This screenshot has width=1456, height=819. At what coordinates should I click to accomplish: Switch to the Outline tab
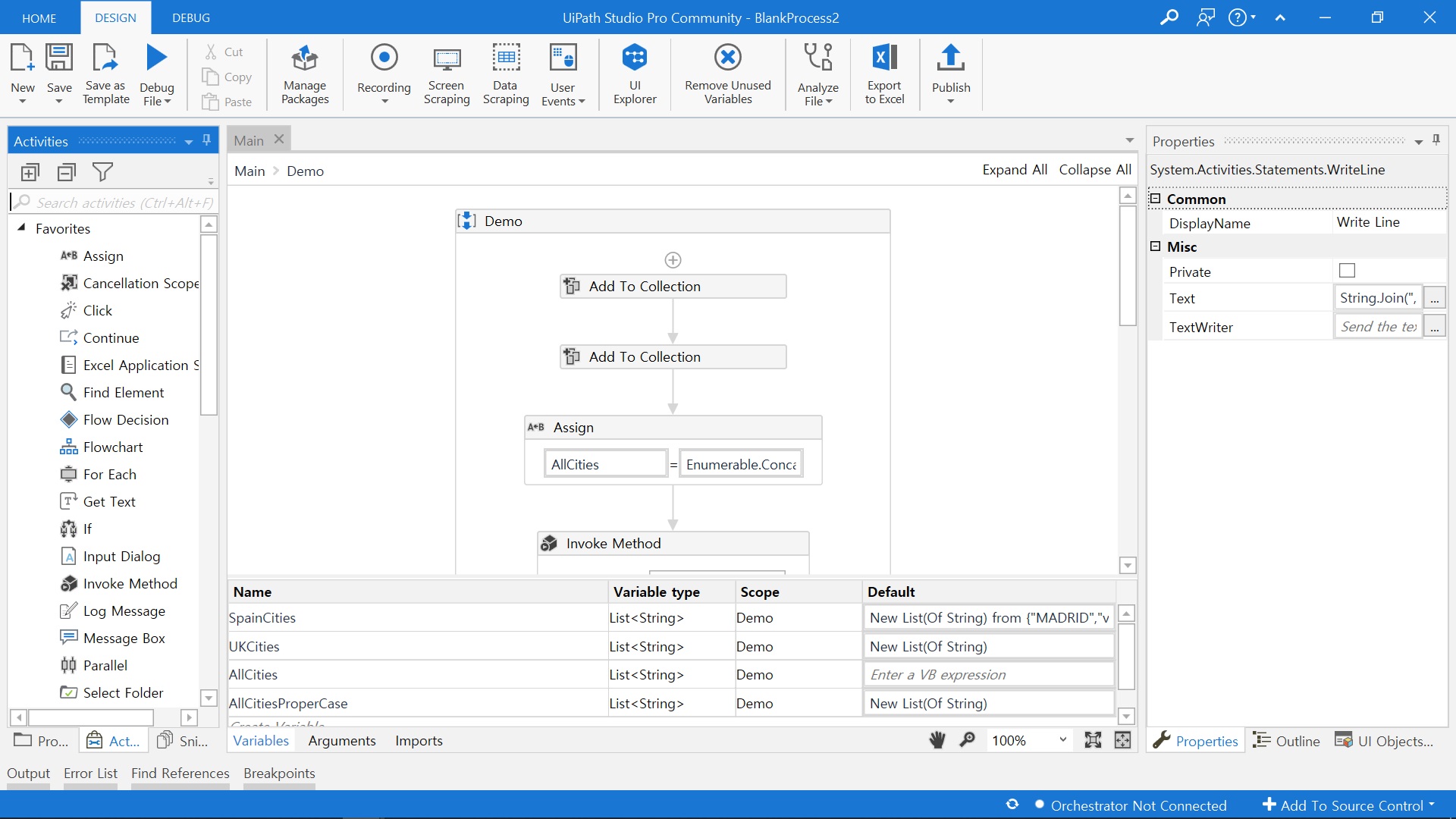[1287, 741]
